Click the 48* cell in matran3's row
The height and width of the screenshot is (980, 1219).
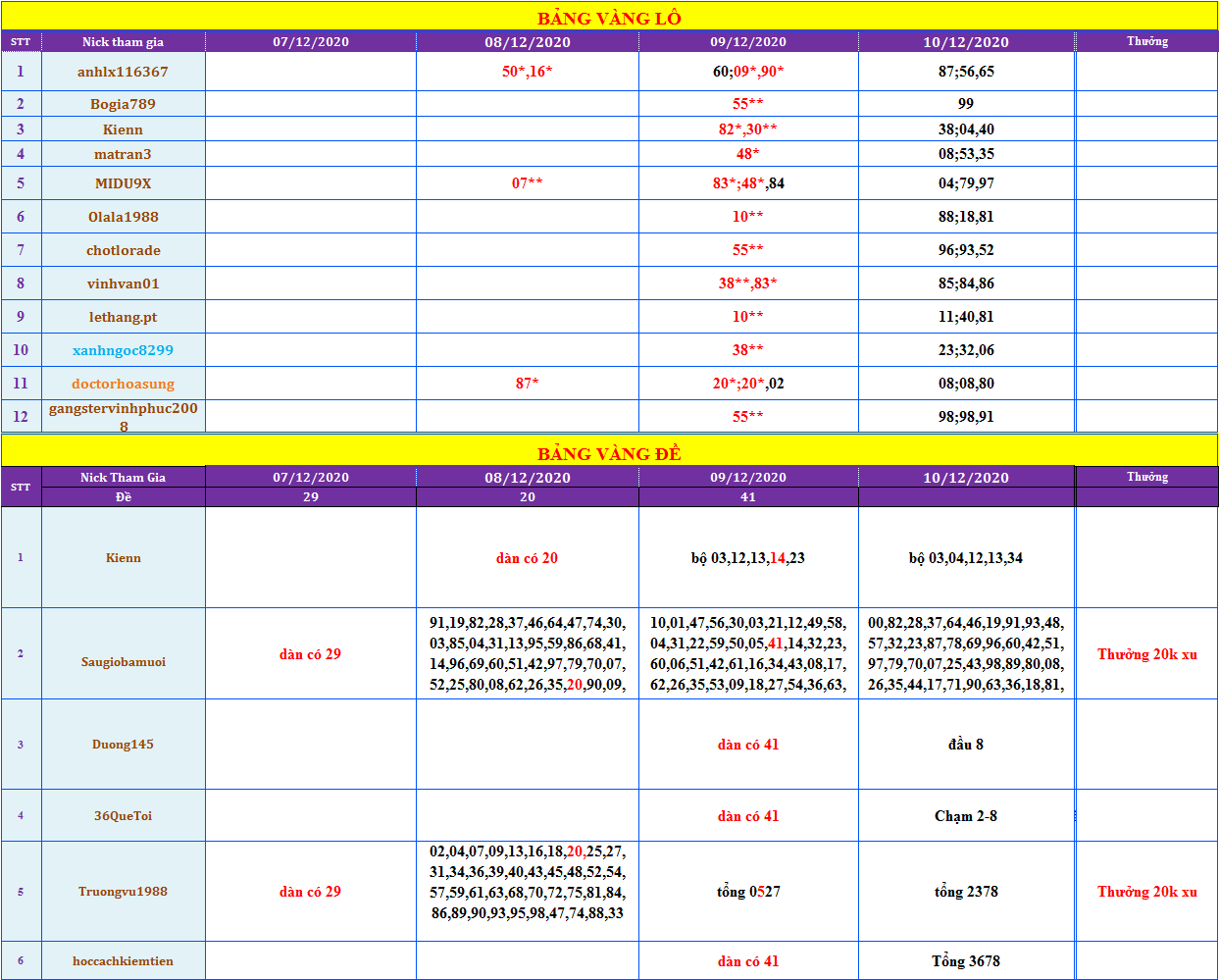tap(748, 154)
